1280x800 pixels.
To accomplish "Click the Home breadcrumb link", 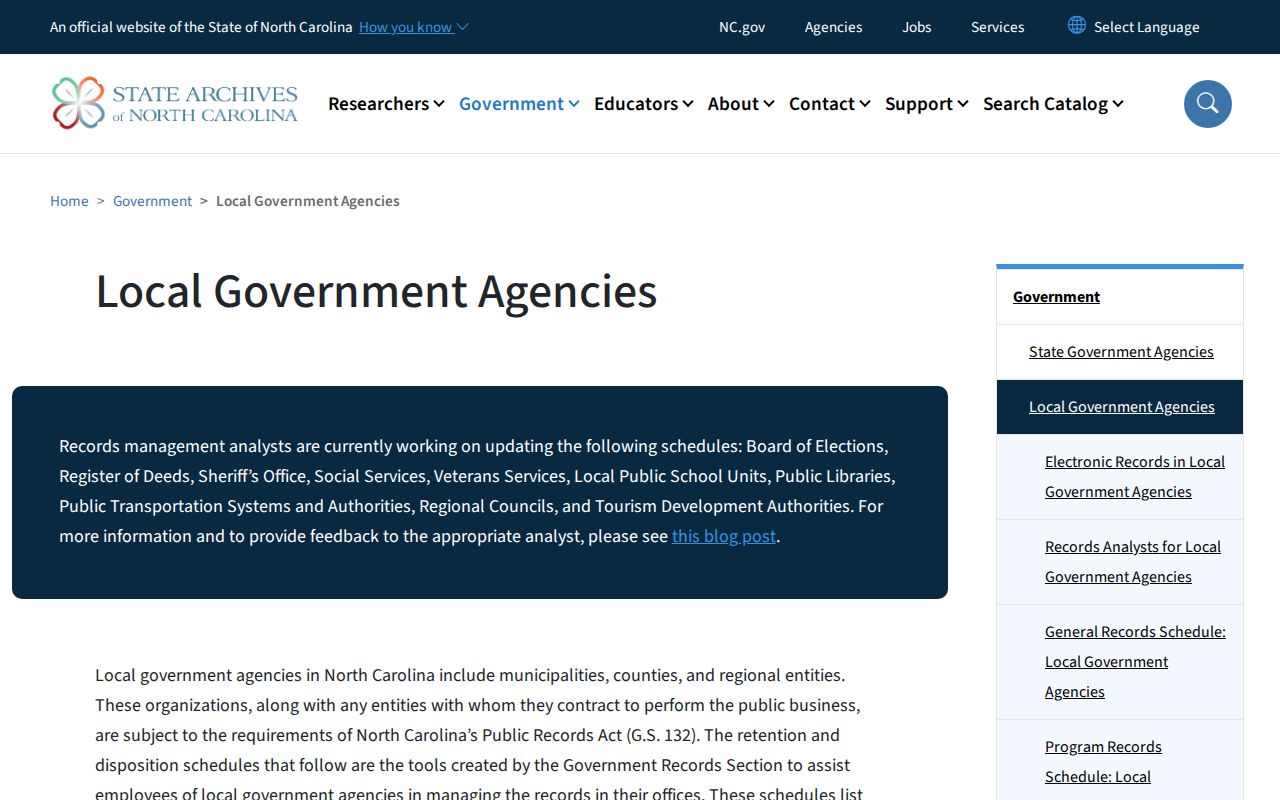I will coord(69,201).
